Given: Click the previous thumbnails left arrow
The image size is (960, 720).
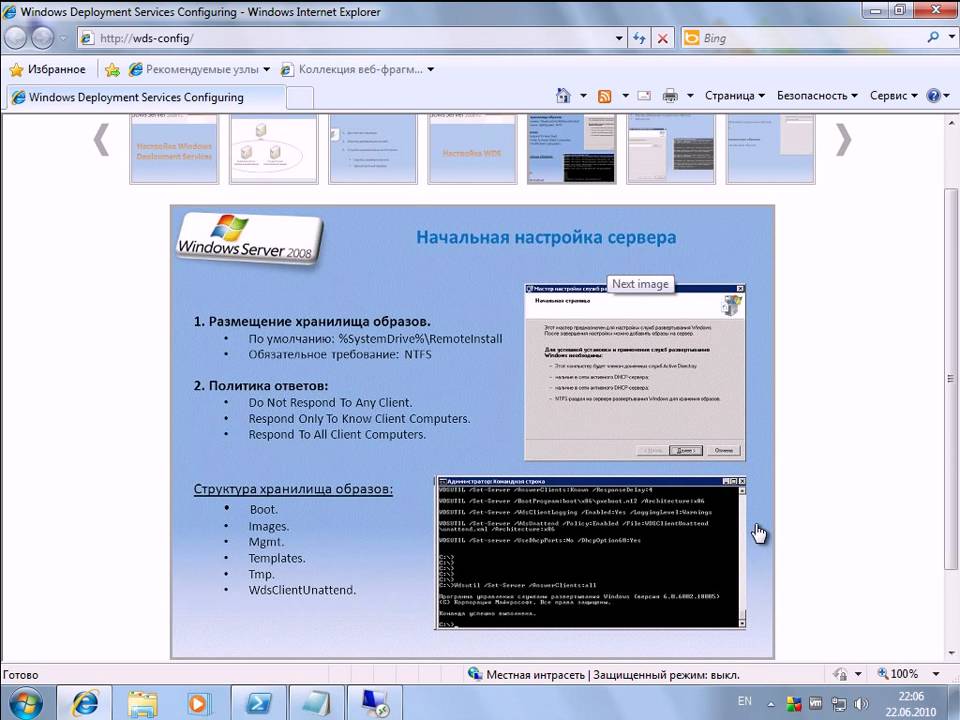Looking at the screenshot, I should coord(101,140).
